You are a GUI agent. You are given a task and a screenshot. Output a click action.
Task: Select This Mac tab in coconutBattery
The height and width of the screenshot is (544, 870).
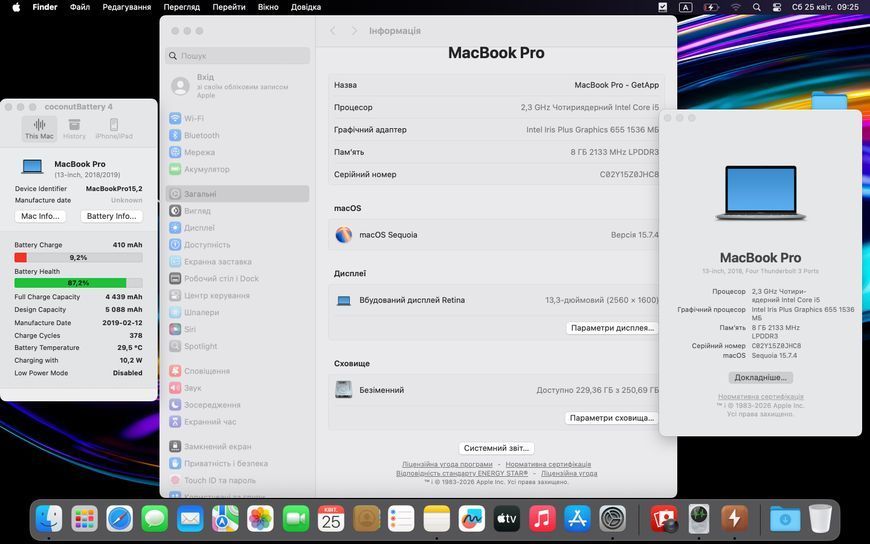click(x=39, y=129)
